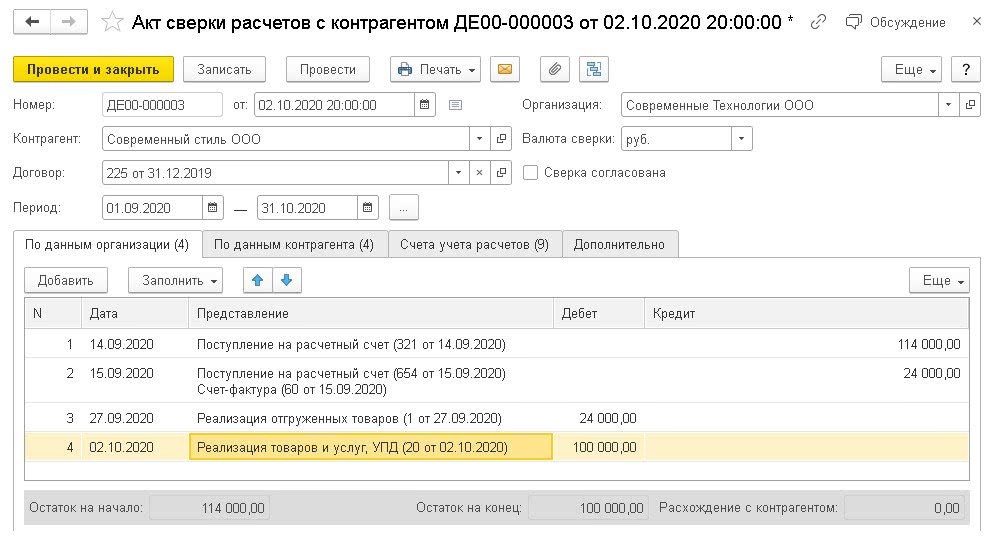This screenshot has width=990, height=536.
Task: Expand the 'Контрагент' dropdown list
Action: pyautogui.click(x=479, y=139)
